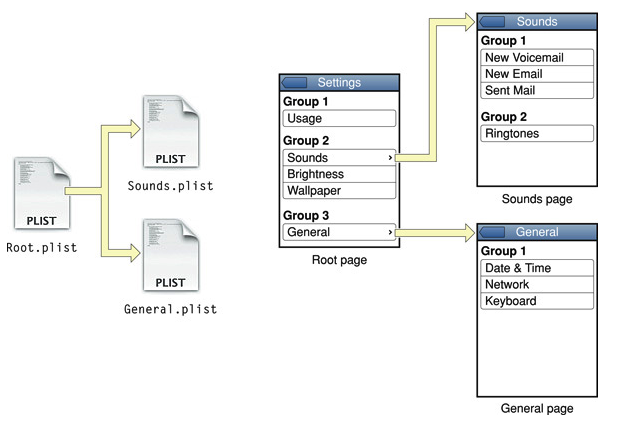
Task: Select Keyboard on General page
Action: [x=537, y=301]
